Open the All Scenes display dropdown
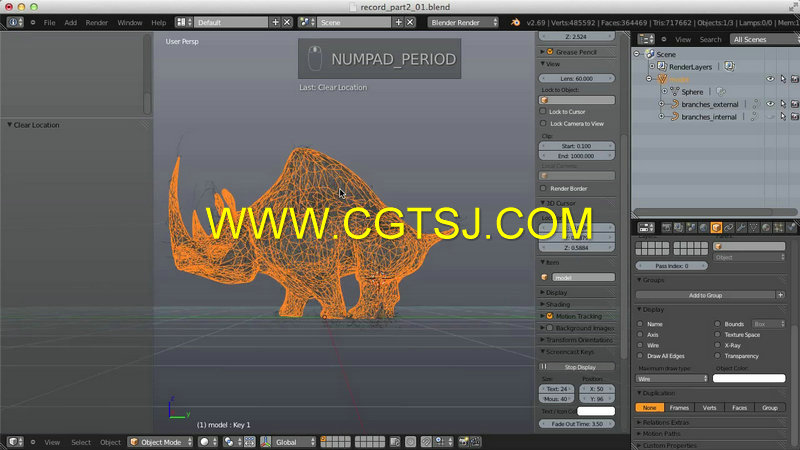Viewport: 800px width, 450px height. [x=765, y=39]
